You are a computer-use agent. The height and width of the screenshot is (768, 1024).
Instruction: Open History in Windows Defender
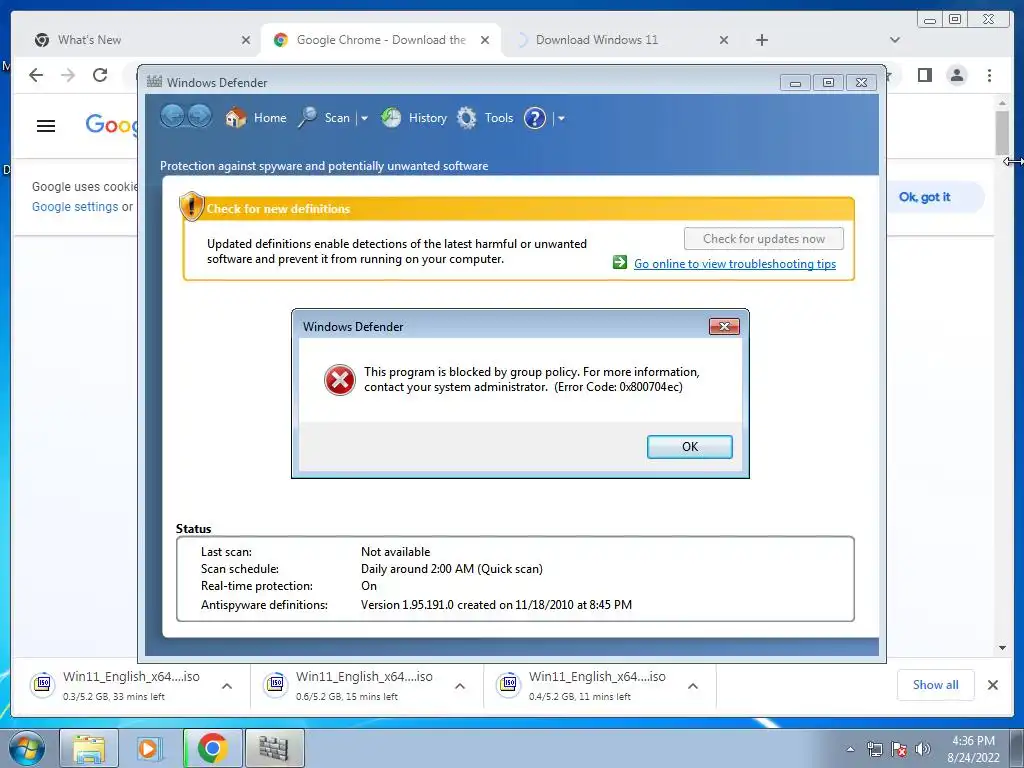pyautogui.click(x=414, y=118)
